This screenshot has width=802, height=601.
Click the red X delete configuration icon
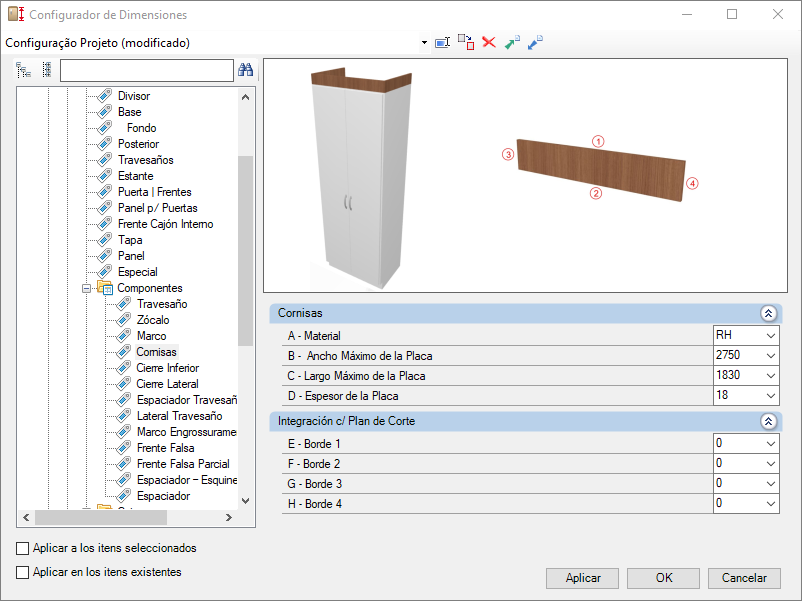[489, 42]
